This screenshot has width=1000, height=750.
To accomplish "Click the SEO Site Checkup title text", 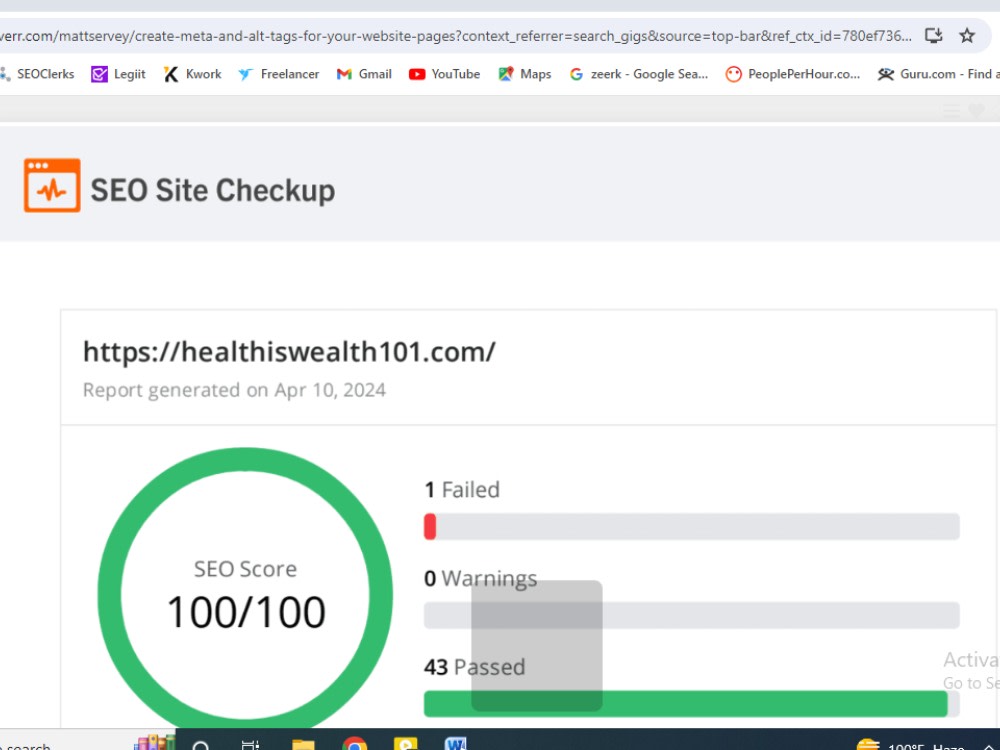I will pyautogui.click(x=213, y=190).
